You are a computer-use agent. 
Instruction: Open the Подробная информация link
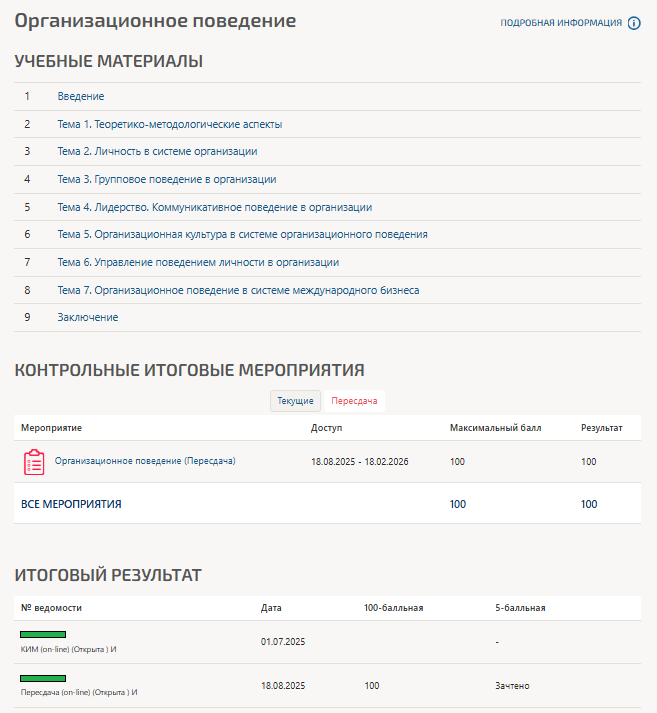(x=560, y=23)
